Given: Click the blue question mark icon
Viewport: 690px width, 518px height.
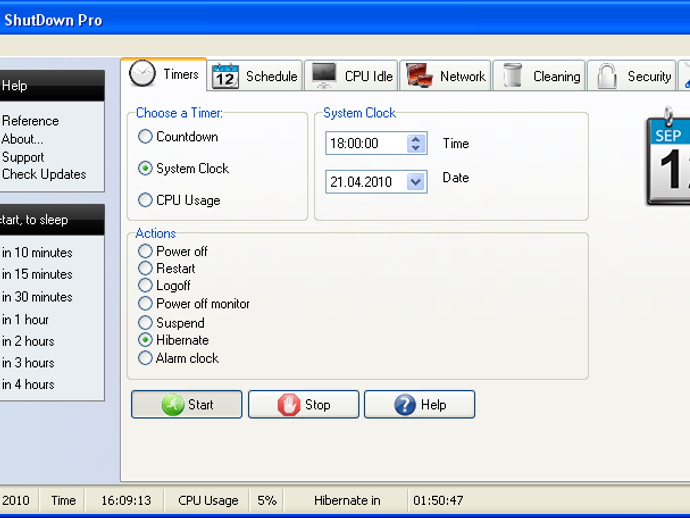Looking at the screenshot, I should (x=405, y=404).
